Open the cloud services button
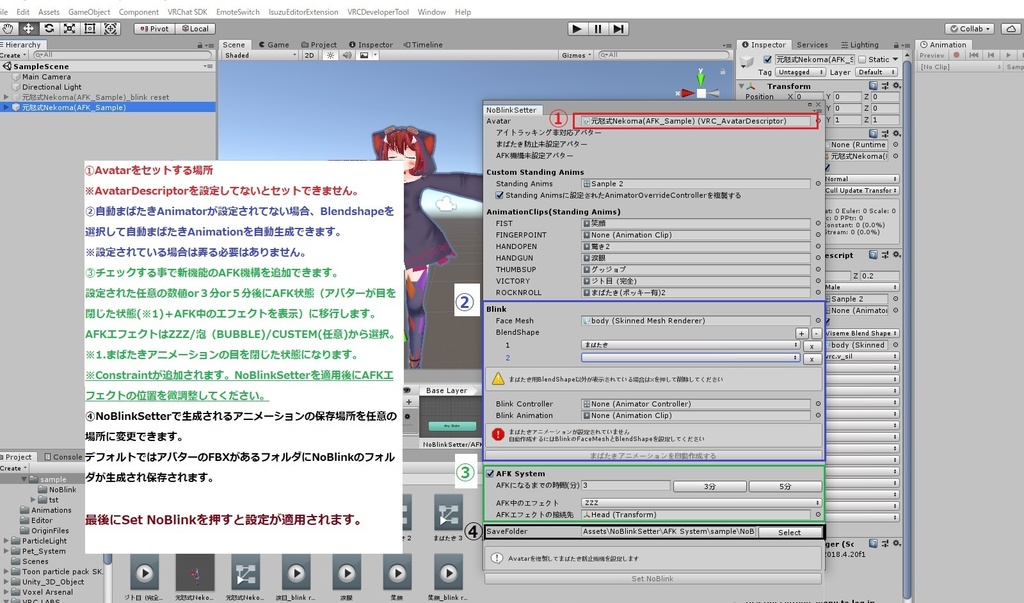 pos(1011,29)
